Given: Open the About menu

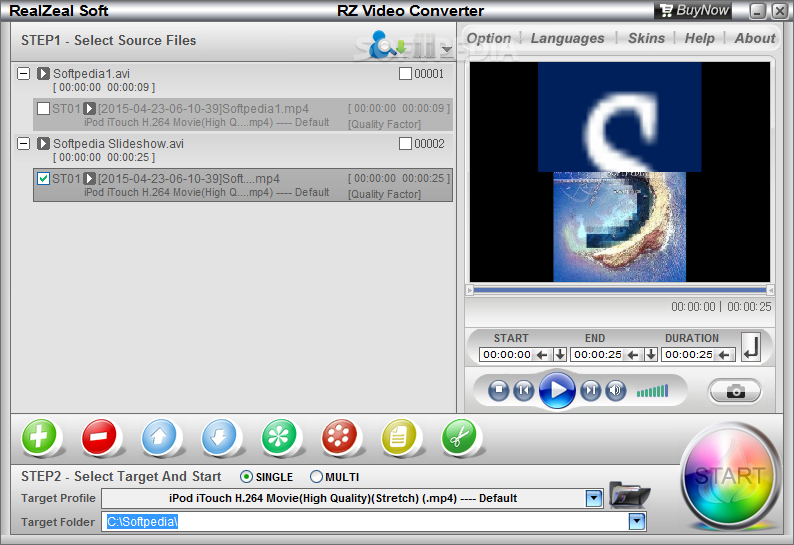Looking at the screenshot, I should [755, 38].
